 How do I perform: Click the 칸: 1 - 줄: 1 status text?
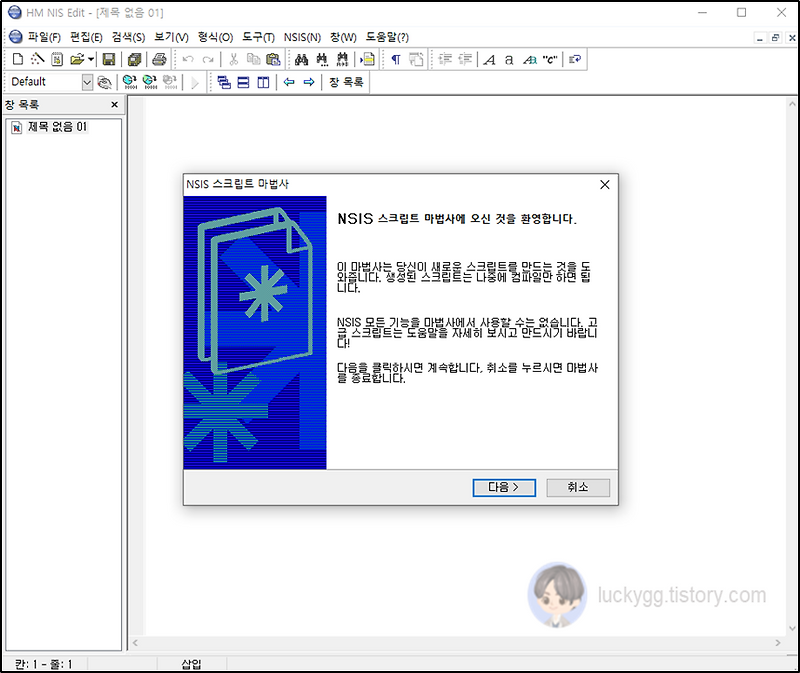43,664
